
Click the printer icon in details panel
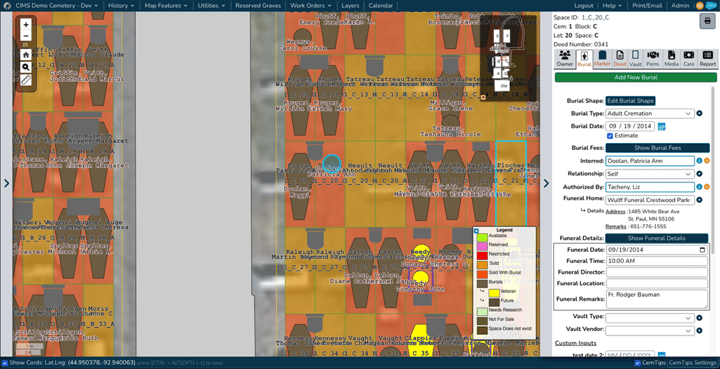707,21
